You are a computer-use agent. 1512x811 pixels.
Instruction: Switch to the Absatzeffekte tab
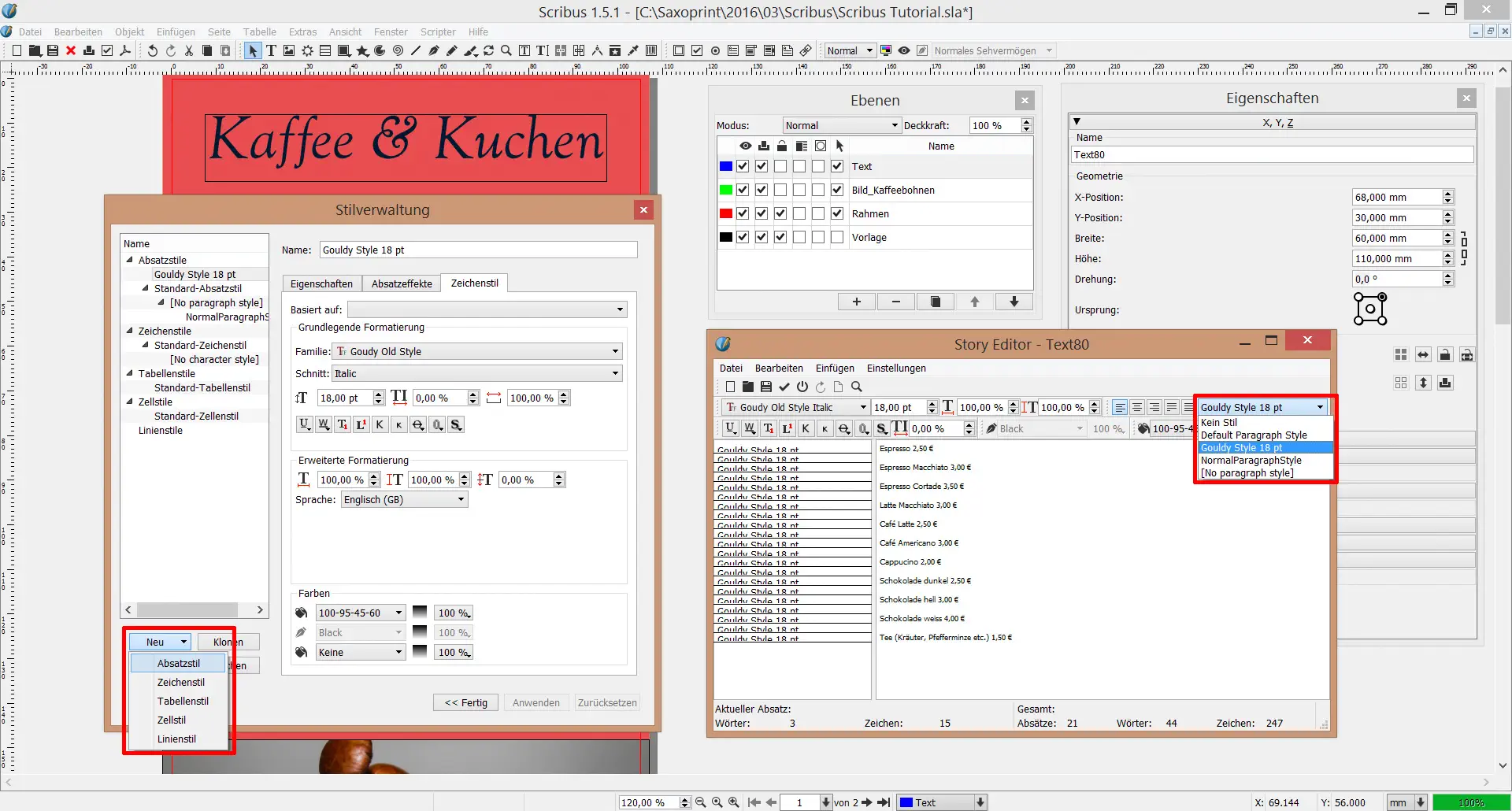[401, 283]
